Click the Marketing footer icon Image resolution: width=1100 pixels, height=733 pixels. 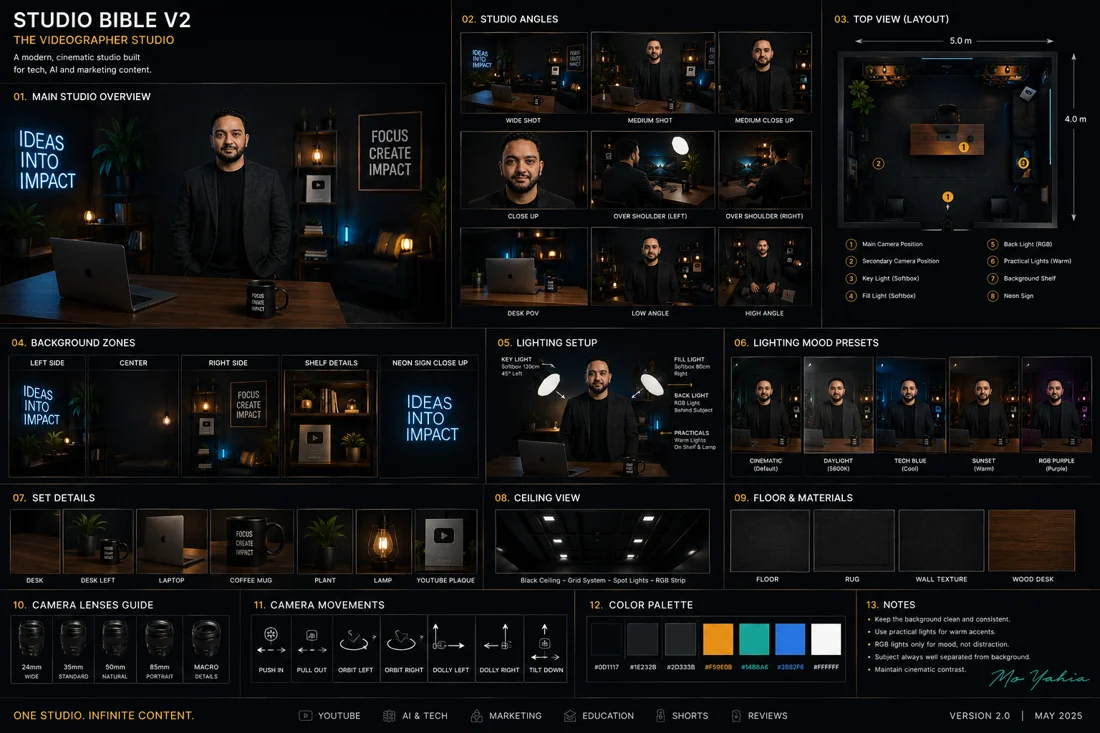point(477,715)
